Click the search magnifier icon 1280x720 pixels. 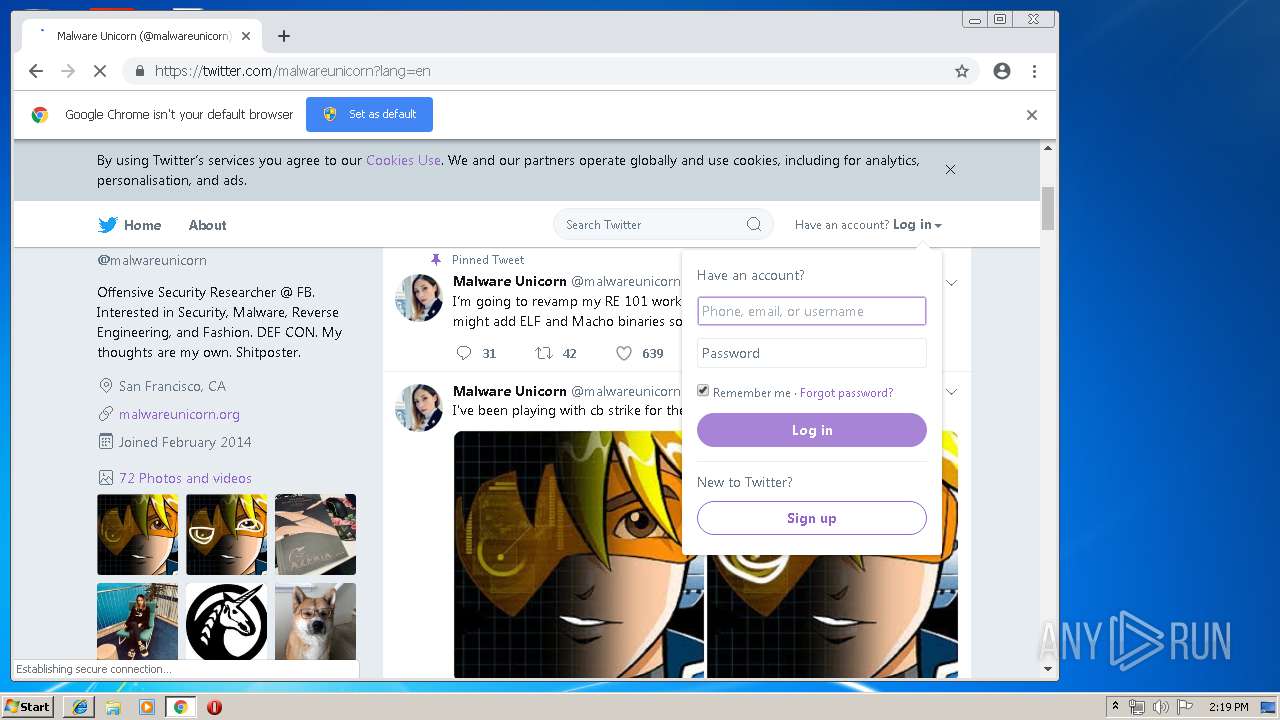tap(754, 224)
